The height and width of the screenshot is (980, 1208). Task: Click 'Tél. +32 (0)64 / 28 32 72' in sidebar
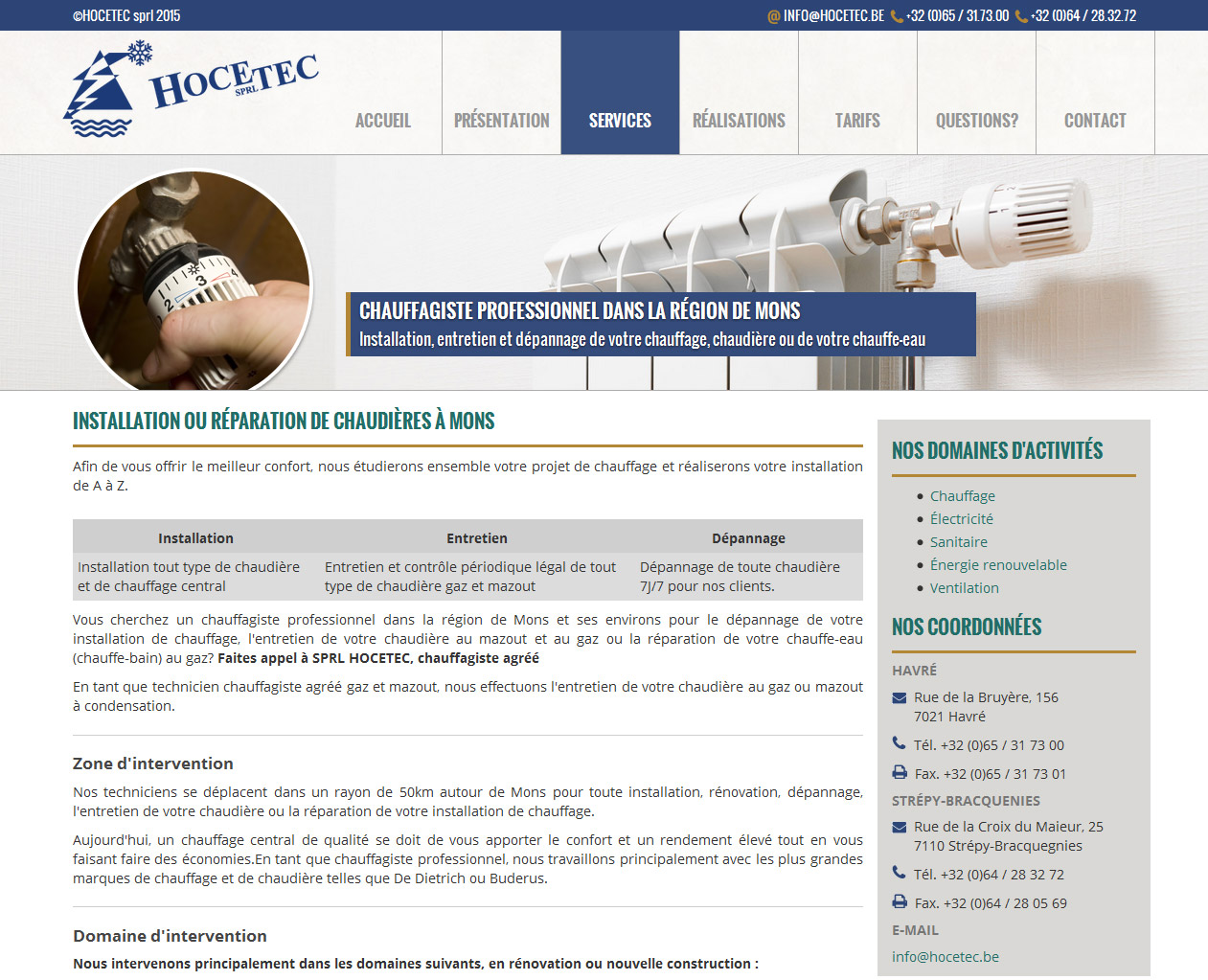989,875
